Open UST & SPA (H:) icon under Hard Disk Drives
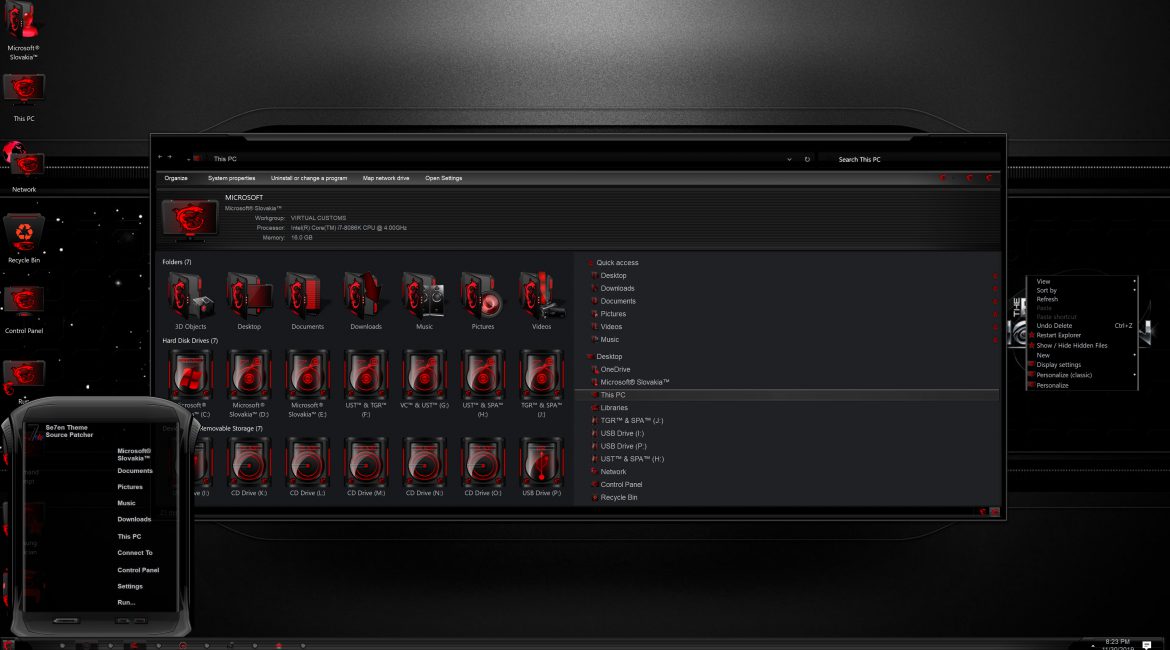 pyautogui.click(x=483, y=375)
